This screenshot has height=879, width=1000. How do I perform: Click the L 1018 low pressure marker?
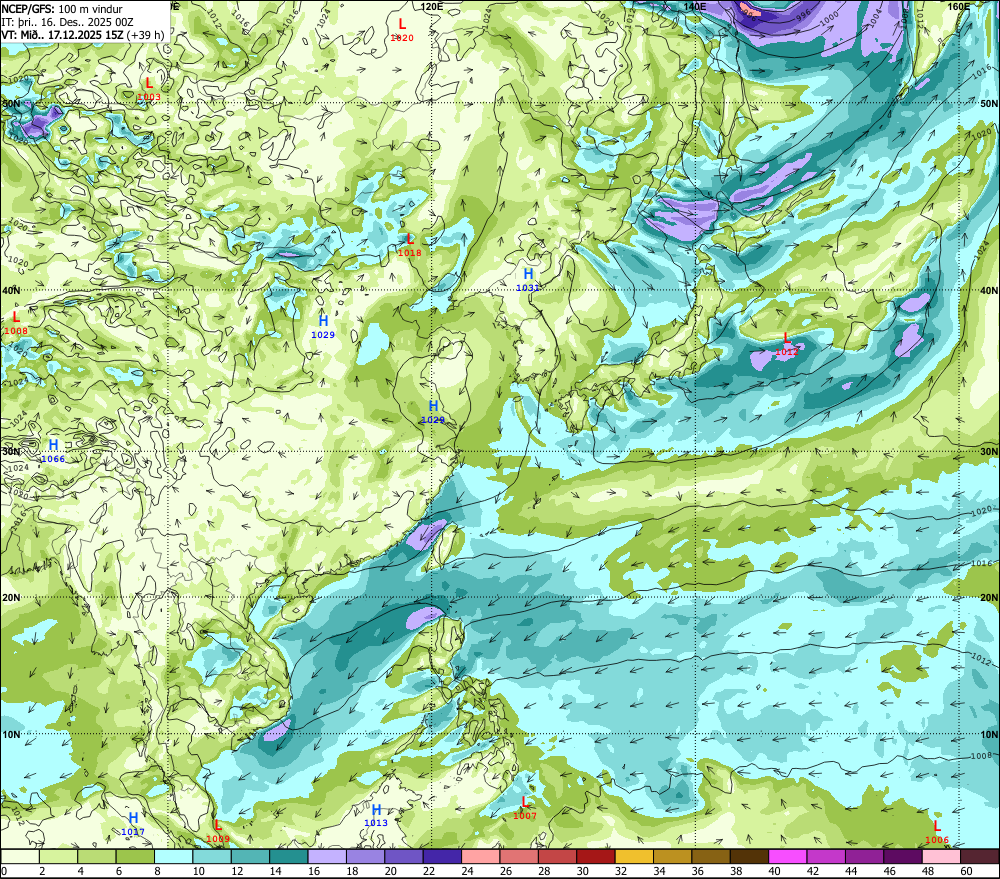pyautogui.click(x=409, y=245)
